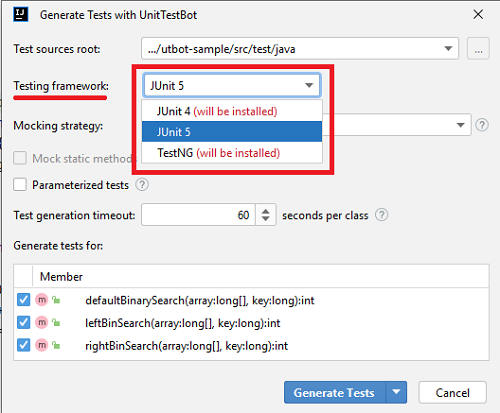Uncheck rightBinSearch member checkbox
Image resolution: width=500 pixels, height=413 pixels.
pyautogui.click(x=23, y=345)
